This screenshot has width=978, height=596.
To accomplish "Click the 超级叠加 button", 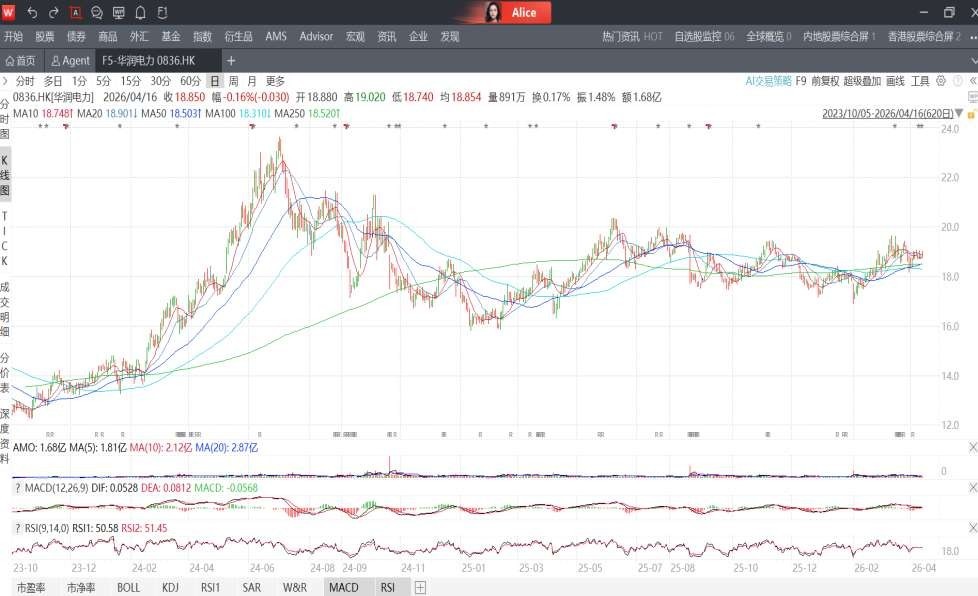I will coord(862,81).
